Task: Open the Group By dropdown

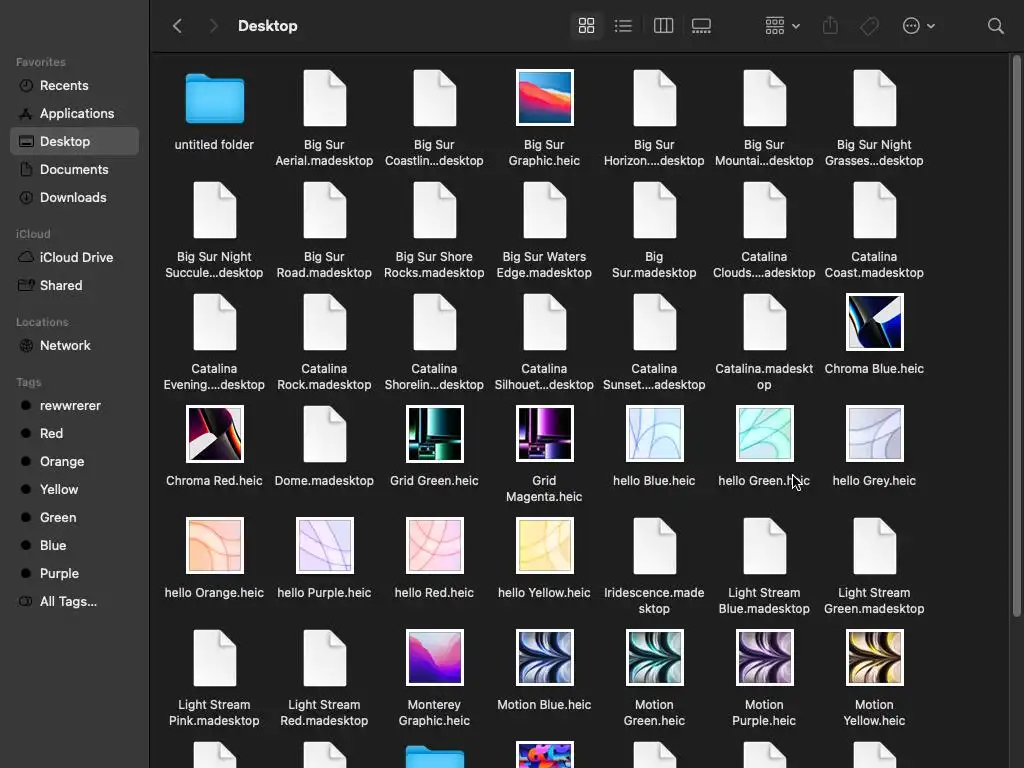Action: pyautogui.click(x=782, y=26)
